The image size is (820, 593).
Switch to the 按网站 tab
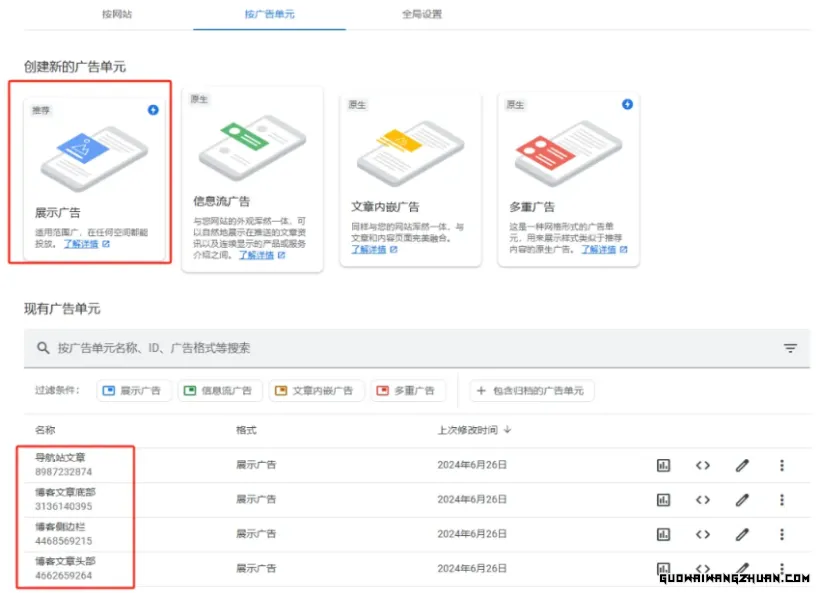117,14
